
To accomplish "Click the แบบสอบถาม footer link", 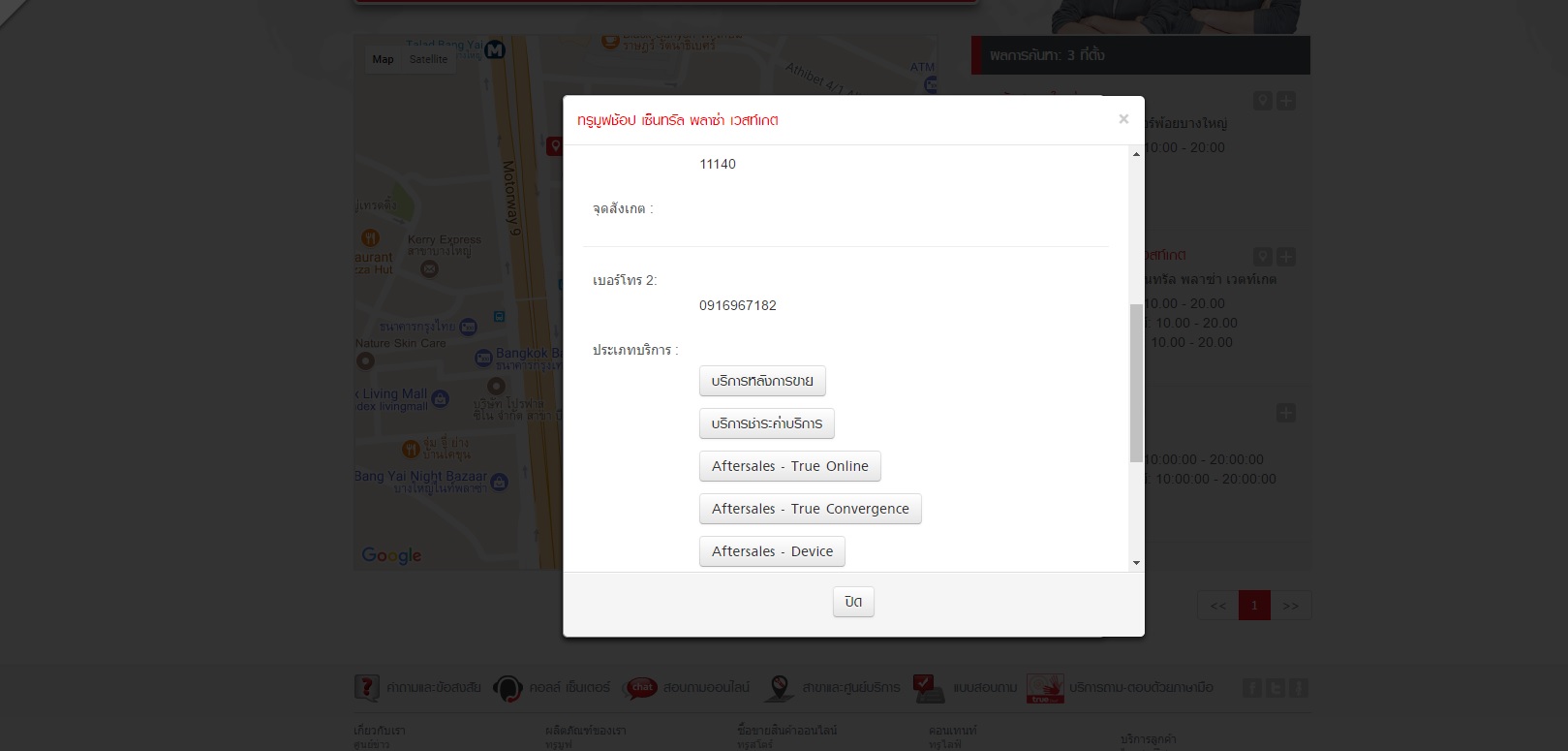I will (985, 688).
